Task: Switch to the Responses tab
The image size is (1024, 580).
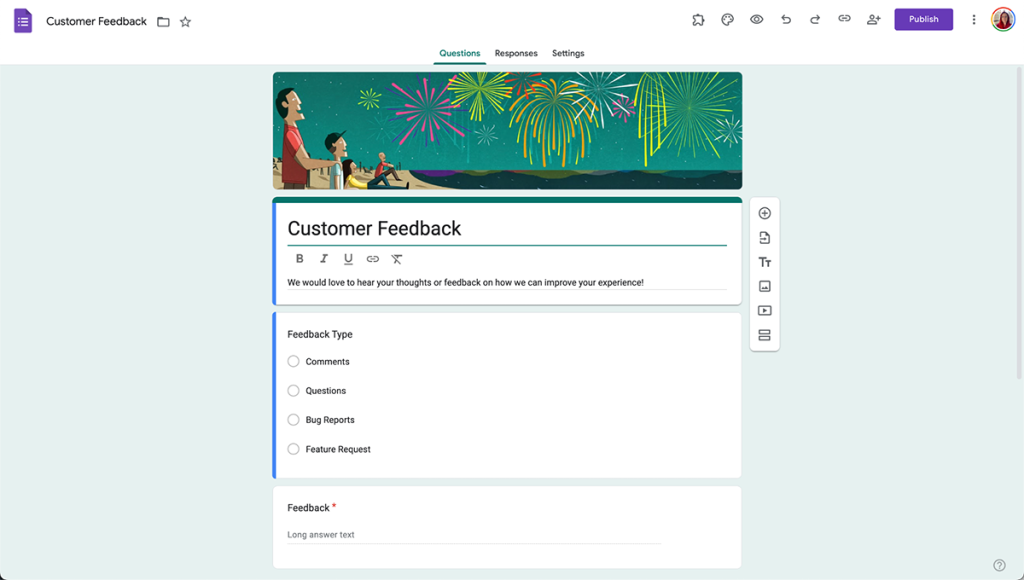Action: point(516,53)
